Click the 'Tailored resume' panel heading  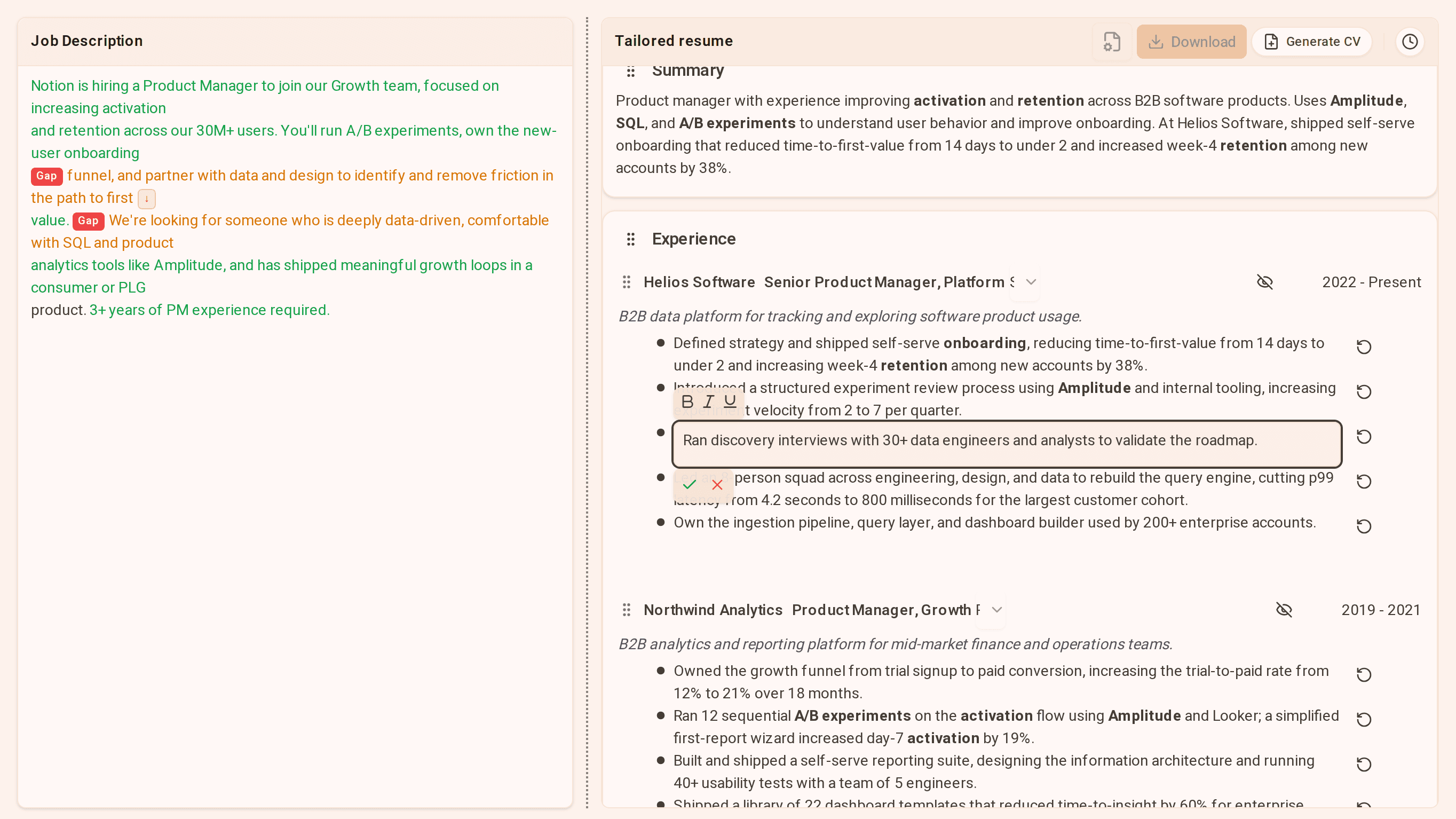674,41
